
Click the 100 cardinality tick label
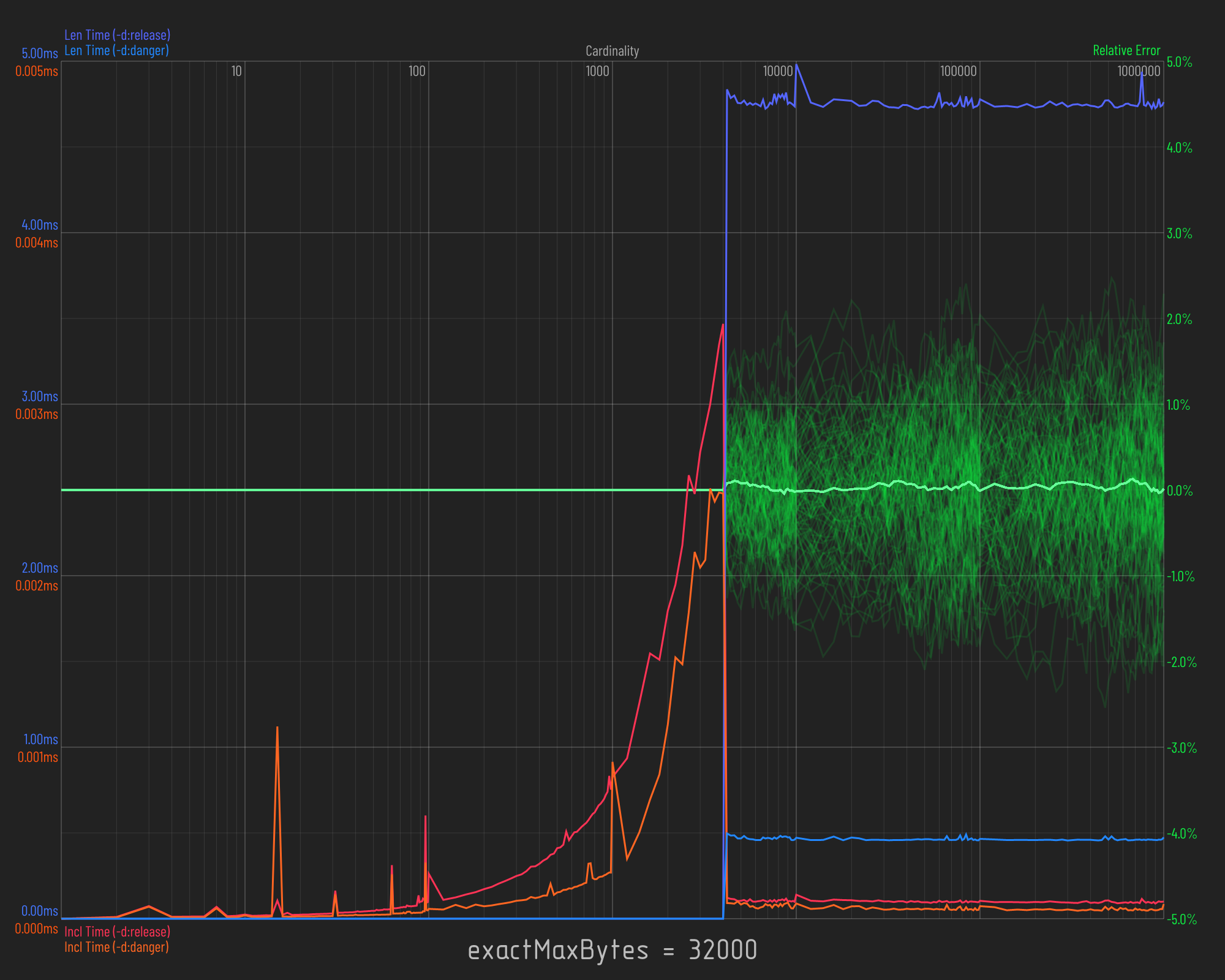coord(417,71)
